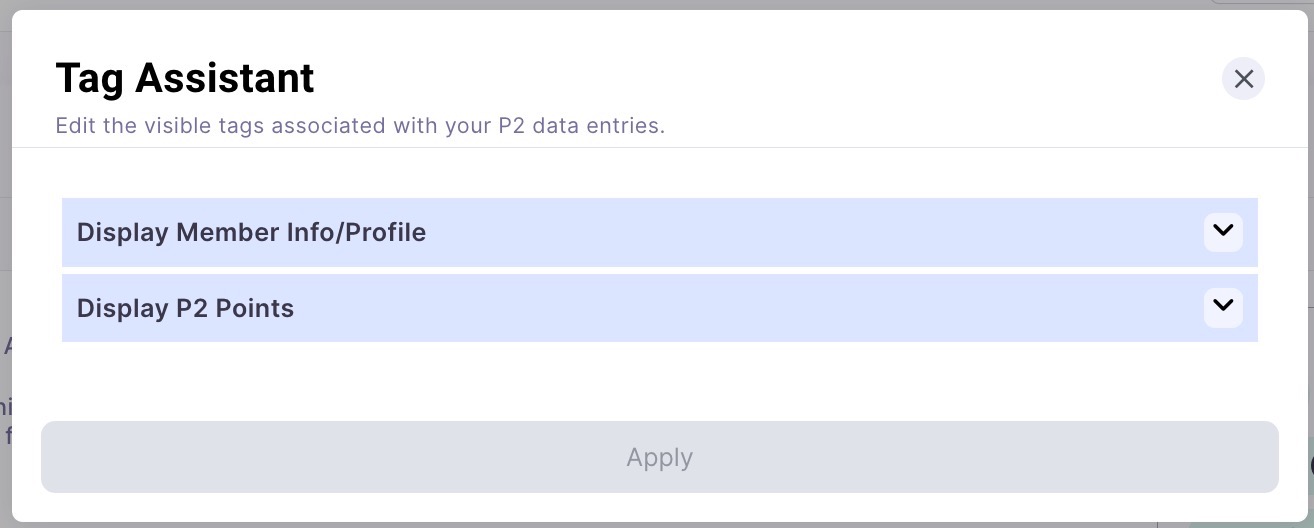Click the down arrow icon beside P2 Points
The width and height of the screenshot is (1314, 528).
pos(1223,307)
